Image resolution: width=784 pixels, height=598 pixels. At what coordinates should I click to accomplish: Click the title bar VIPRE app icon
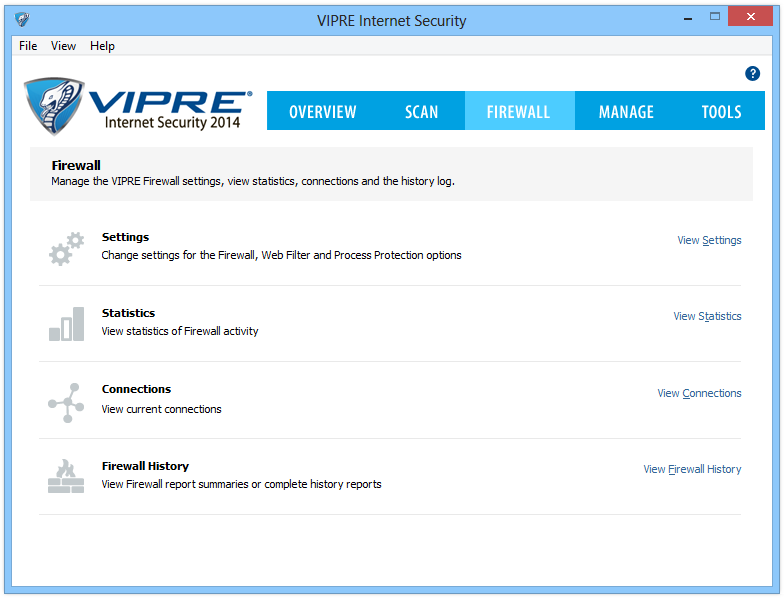pyautogui.click(x=22, y=20)
